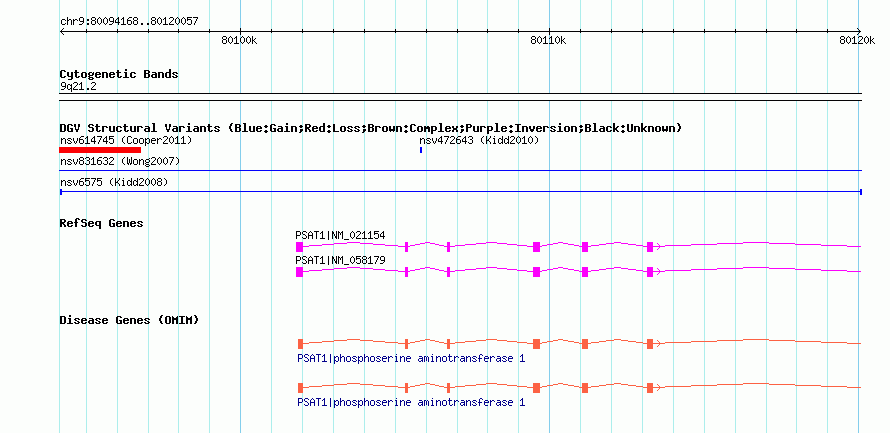This screenshot has height=433, width=890.
Task: Open the nsv6575 (Kidd2008) variant label
Action: [x=114, y=182]
